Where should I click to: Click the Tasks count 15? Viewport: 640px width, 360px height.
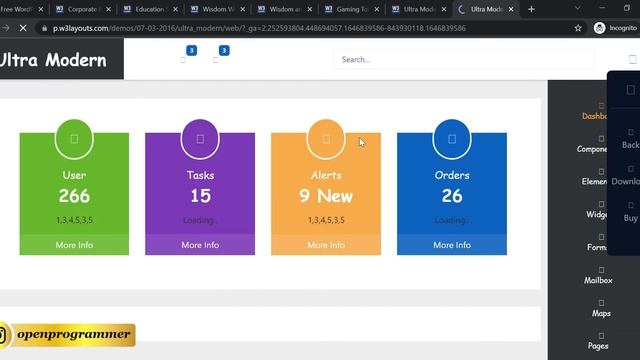pos(200,196)
